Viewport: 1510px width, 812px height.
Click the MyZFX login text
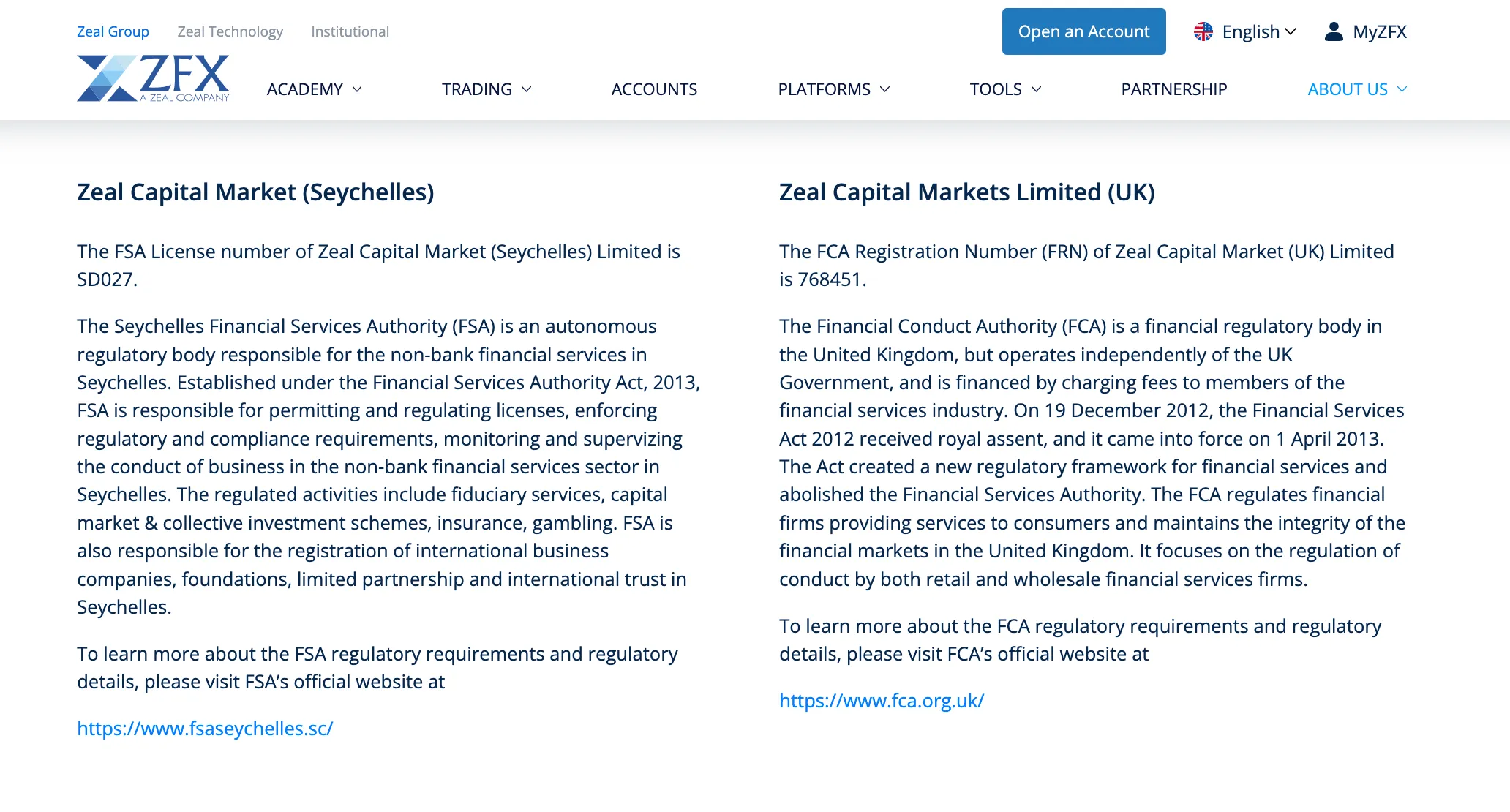(x=1380, y=31)
